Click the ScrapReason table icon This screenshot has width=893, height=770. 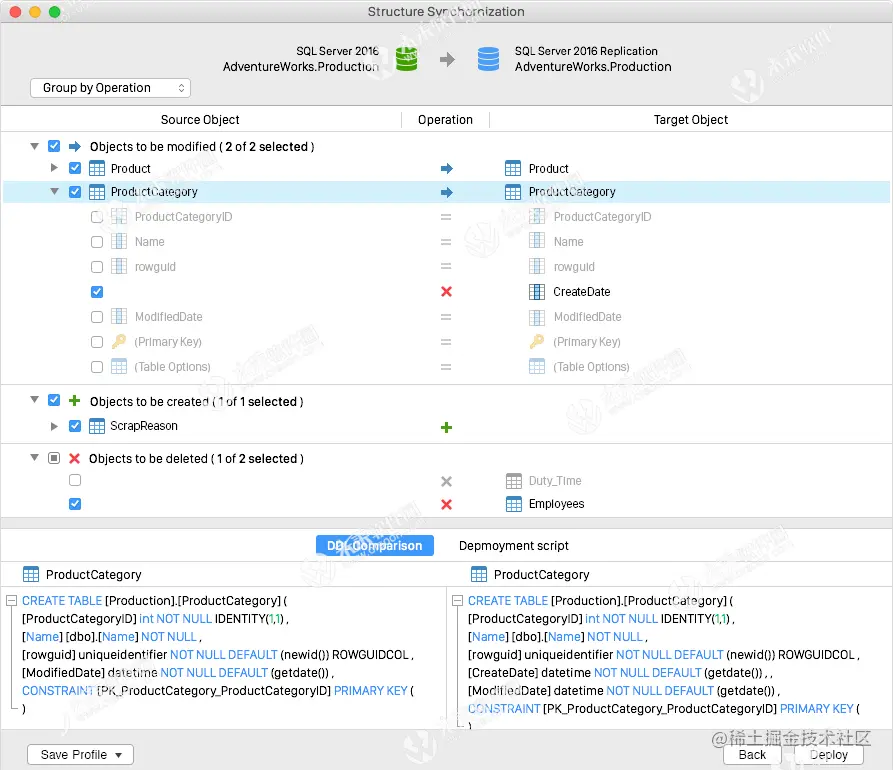(97, 426)
